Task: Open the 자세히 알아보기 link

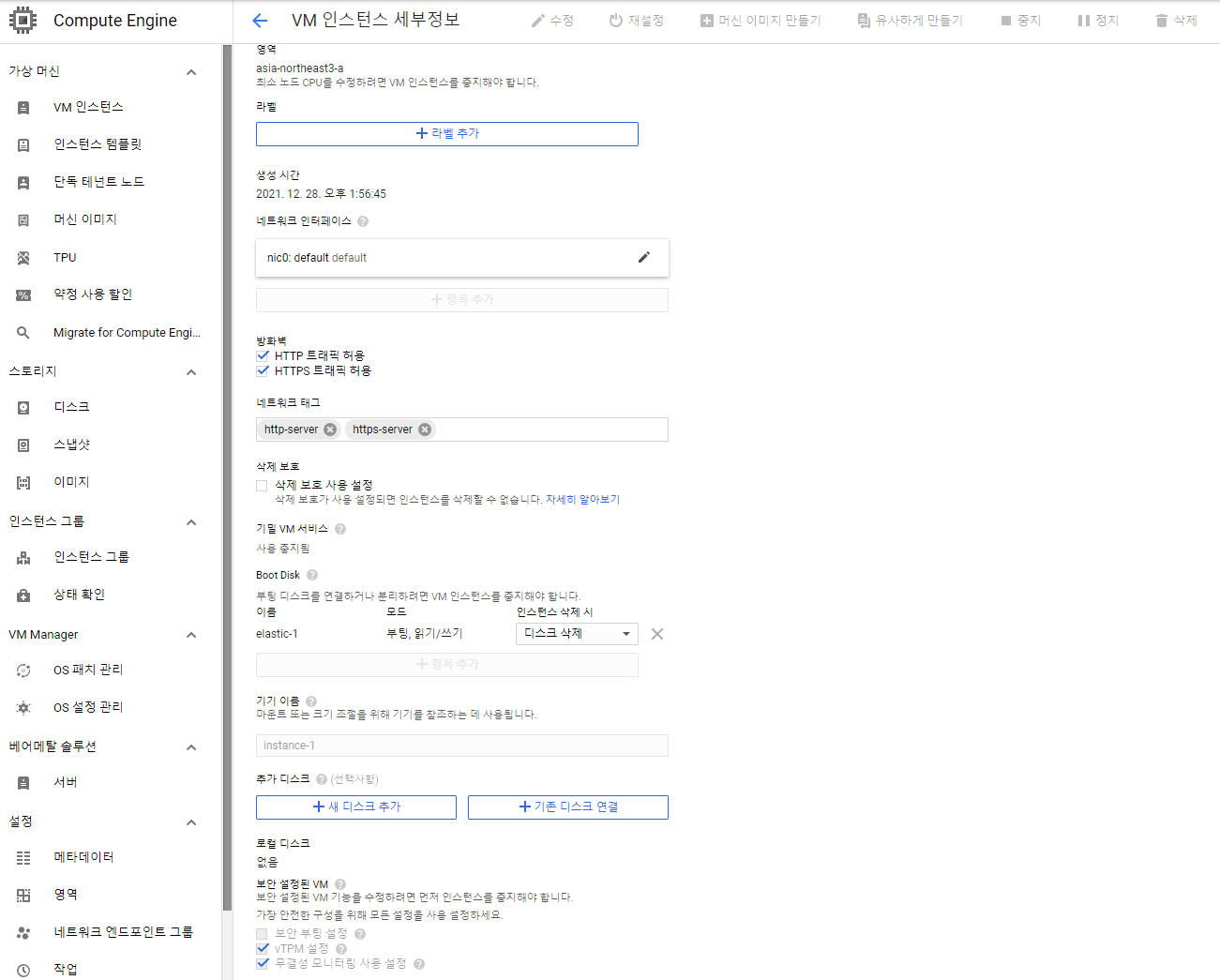Action: (582, 500)
